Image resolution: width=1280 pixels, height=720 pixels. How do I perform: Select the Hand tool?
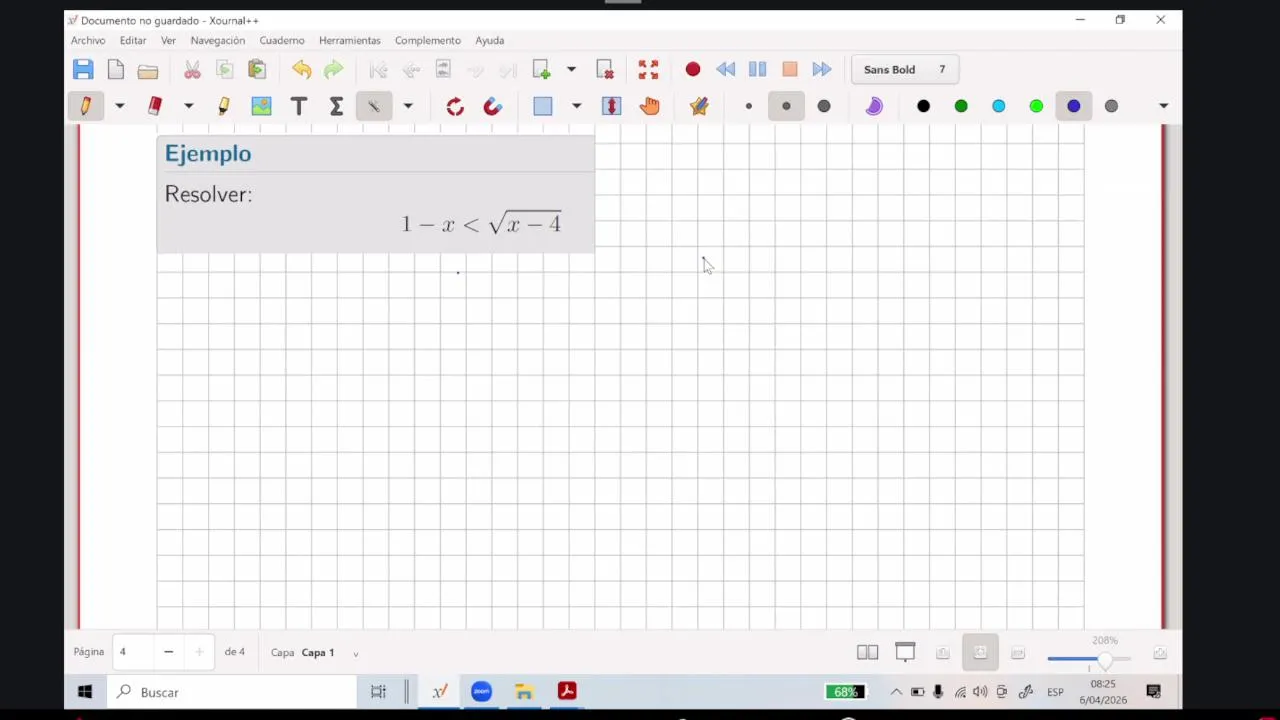[x=650, y=106]
